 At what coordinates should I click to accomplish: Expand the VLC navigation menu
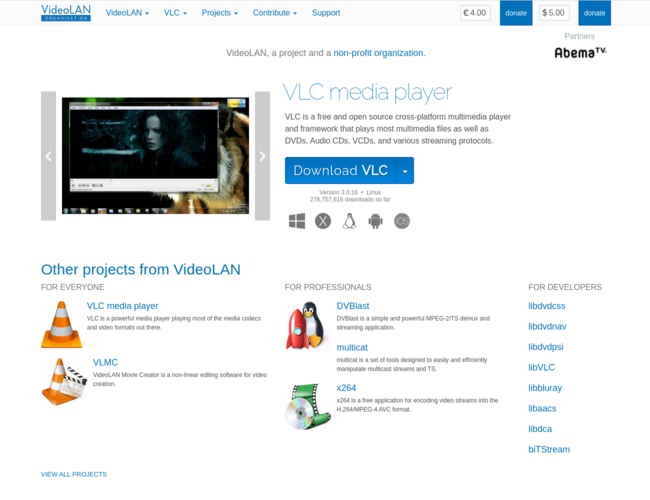pyautogui.click(x=175, y=13)
